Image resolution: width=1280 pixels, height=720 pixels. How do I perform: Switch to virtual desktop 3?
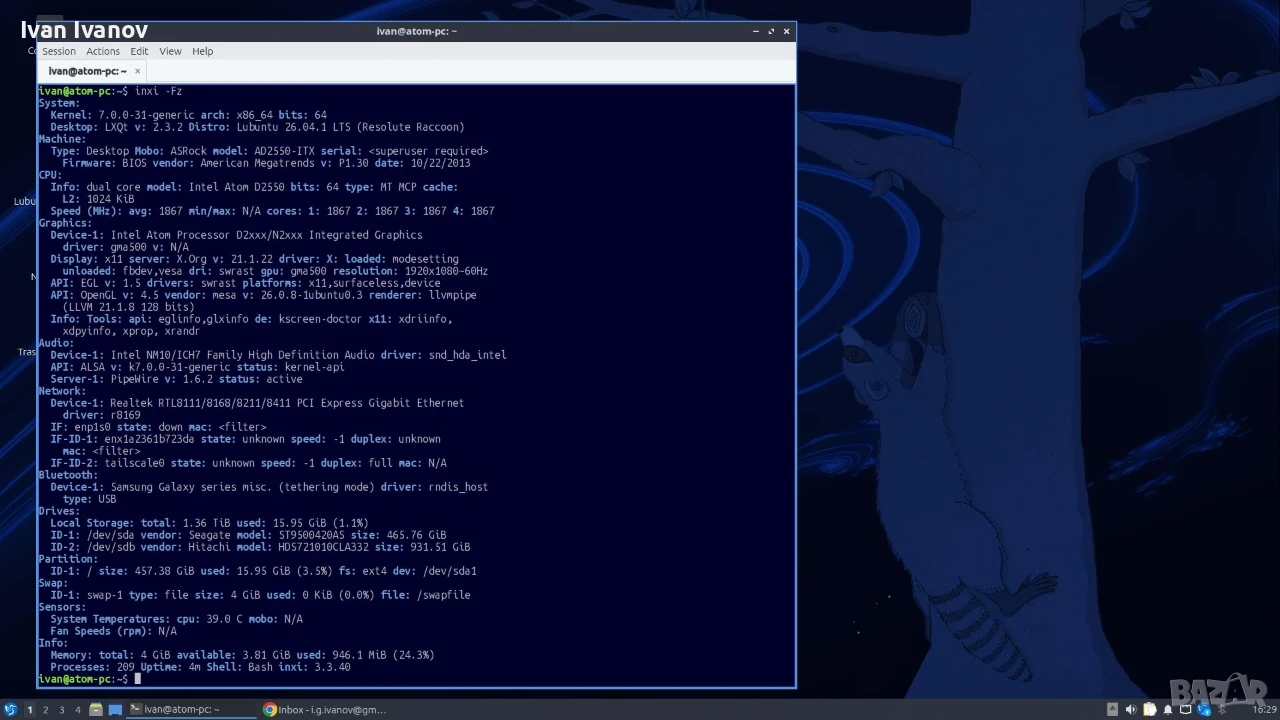click(x=61, y=710)
